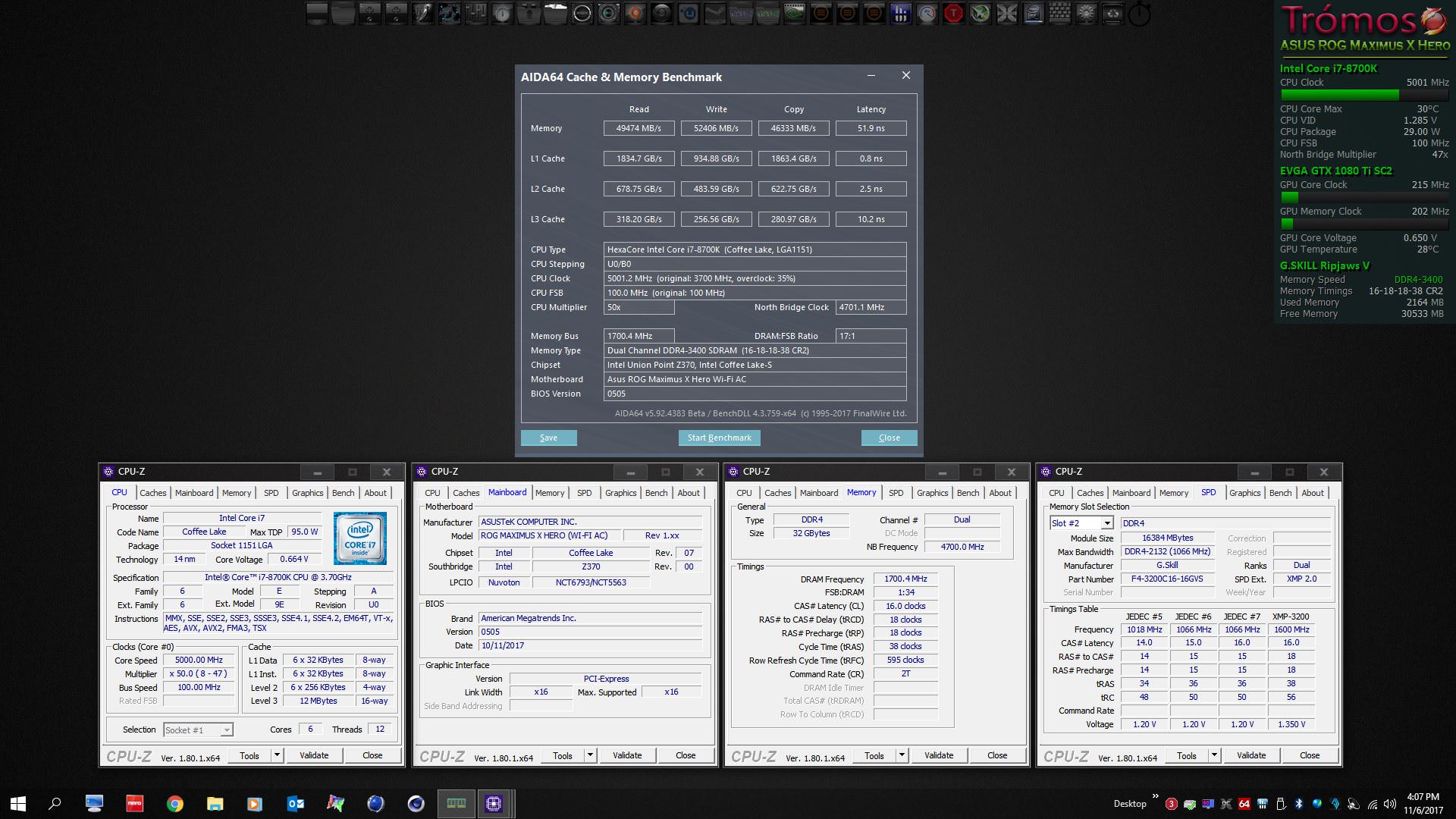Screen dimensions: 1456x819
Task: Open About tab in CPU-Z SPD window
Action: (x=1313, y=493)
